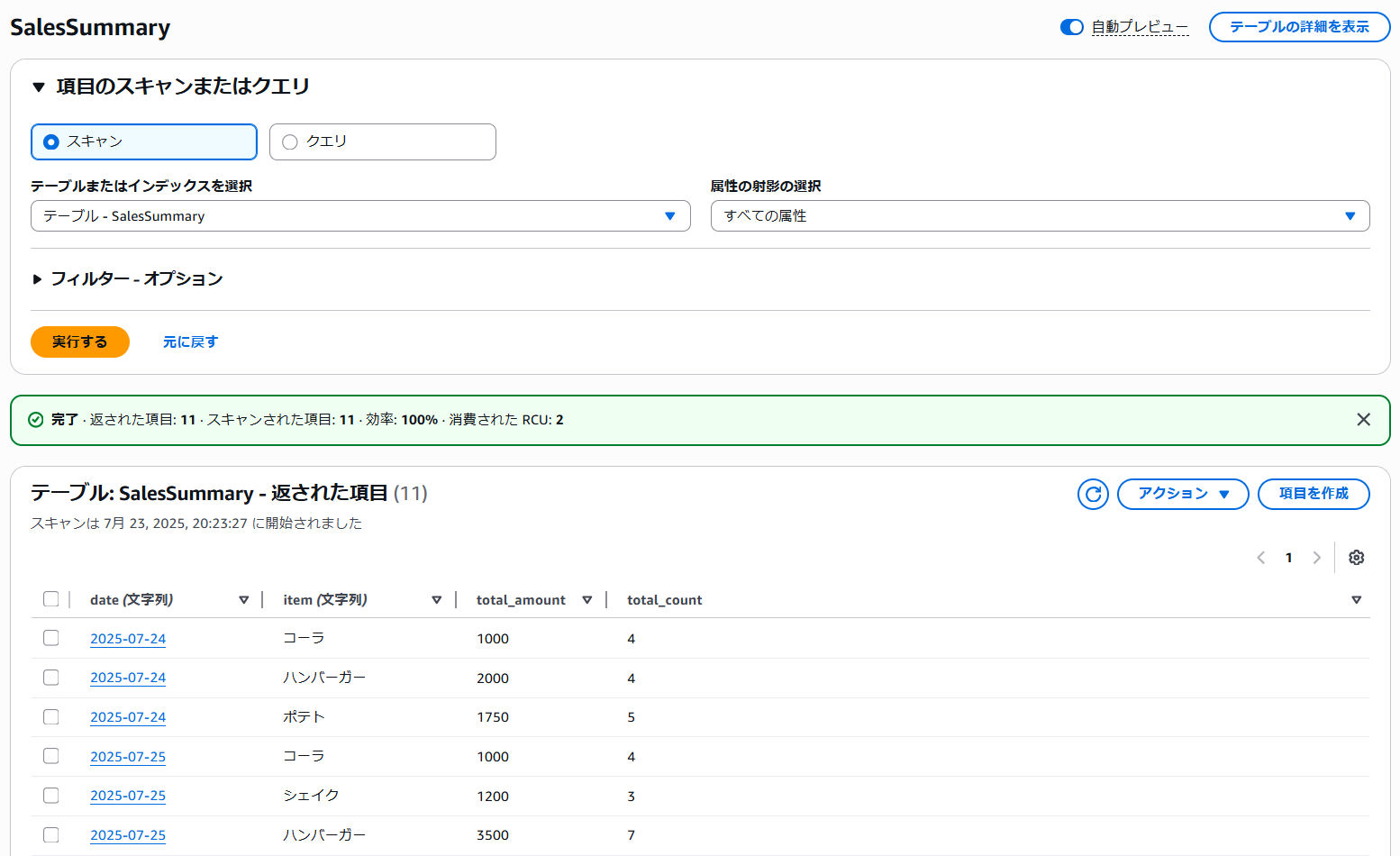Screen dimensions: 1400x856
Task: Sort by the total_amount column arrow
Action: tap(586, 600)
